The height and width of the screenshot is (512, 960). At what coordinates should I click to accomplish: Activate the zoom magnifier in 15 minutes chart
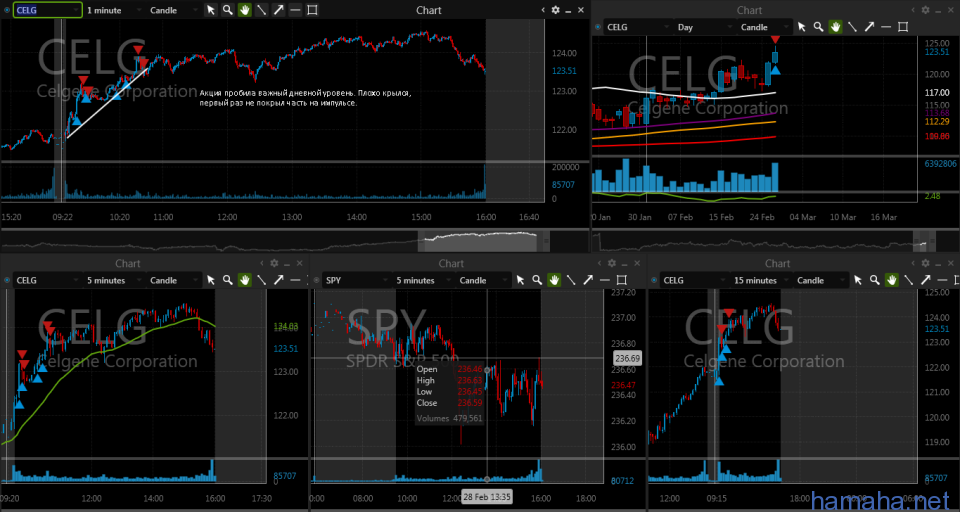tap(874, 280)
